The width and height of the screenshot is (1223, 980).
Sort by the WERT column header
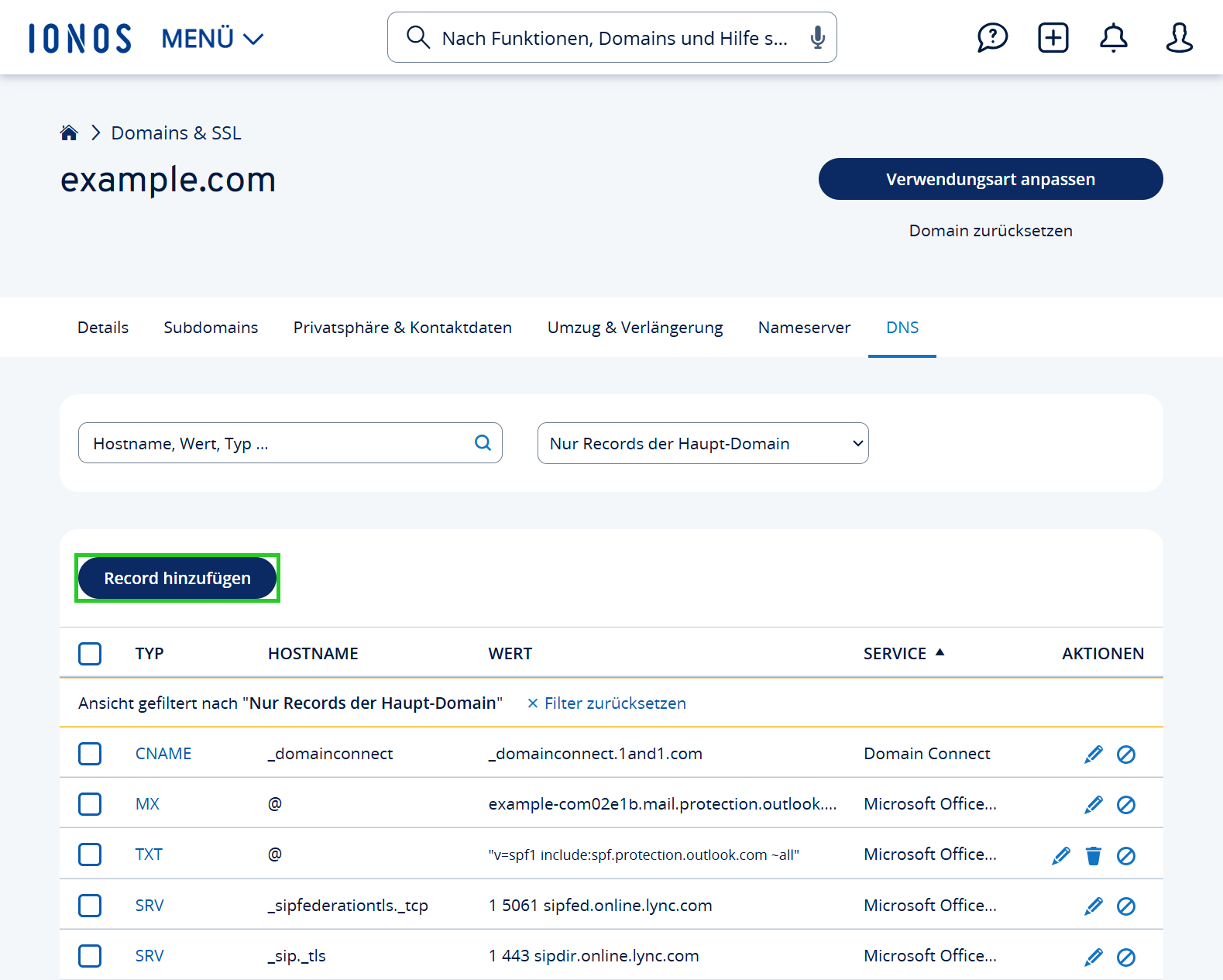point(510,653)
